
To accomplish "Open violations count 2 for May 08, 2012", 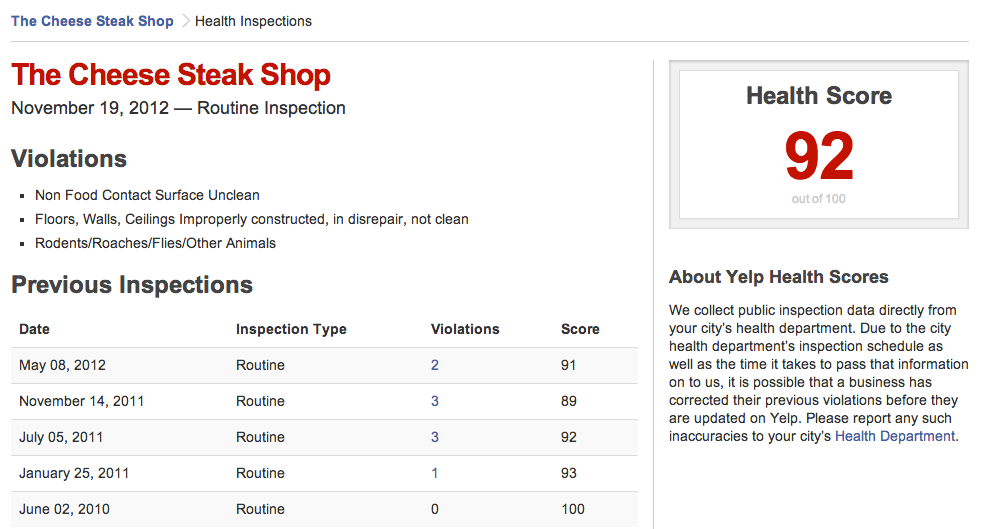I will 435,365.
